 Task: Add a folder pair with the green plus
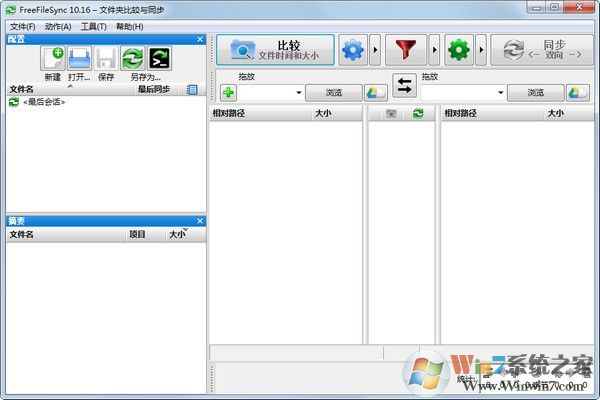(228, 93)
